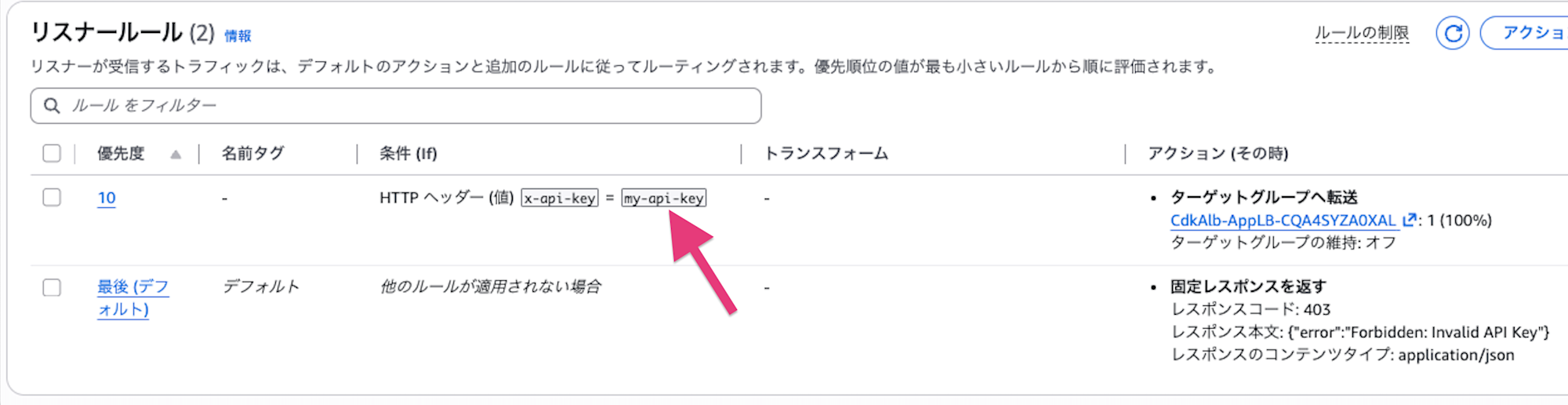Click the 名前タグ column header
Viewport: 1568px width, 405px height.
(x=252, y=154)
